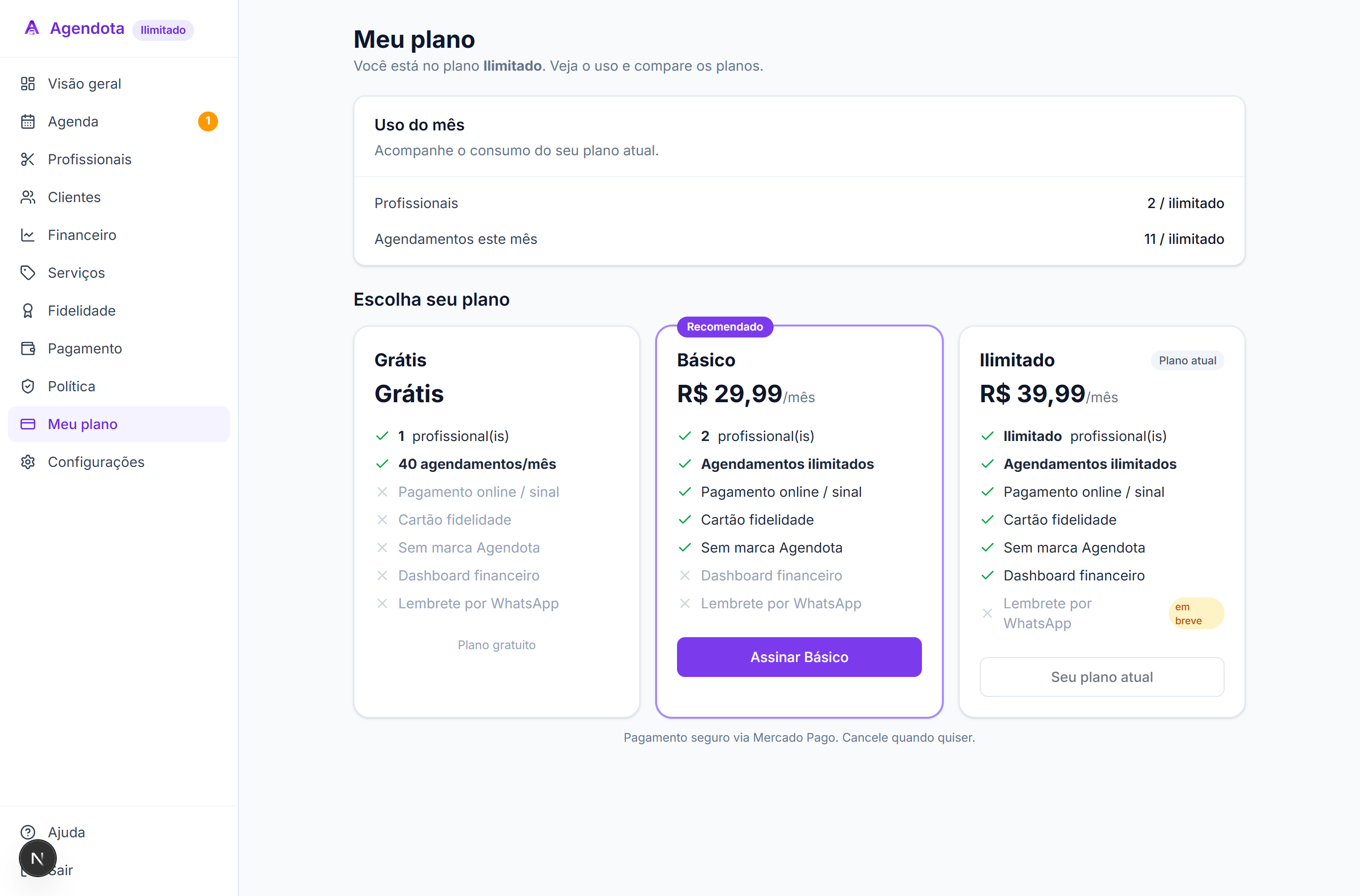Click the Assinar Básico button
Screen dimensions: 1360x896
[x=799, y=657]
